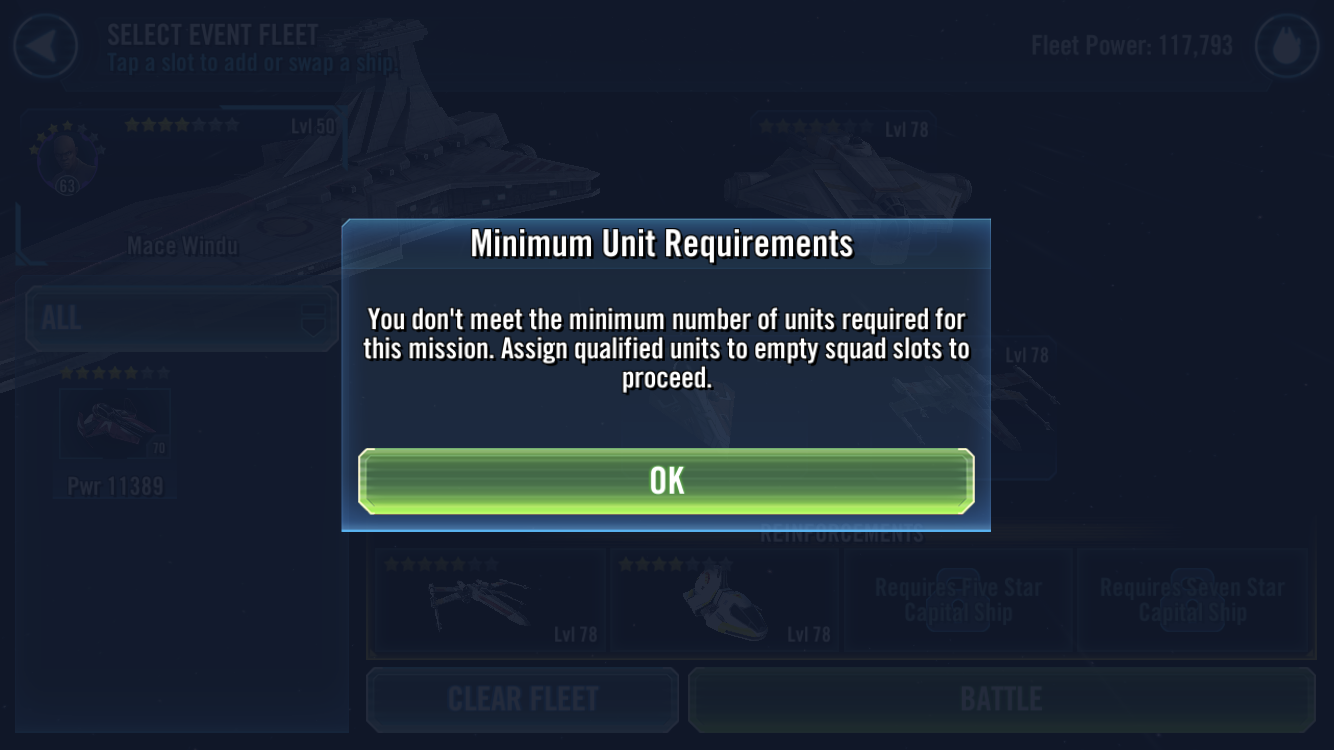Tap the second reinforcement ship icon

[721, 602]
